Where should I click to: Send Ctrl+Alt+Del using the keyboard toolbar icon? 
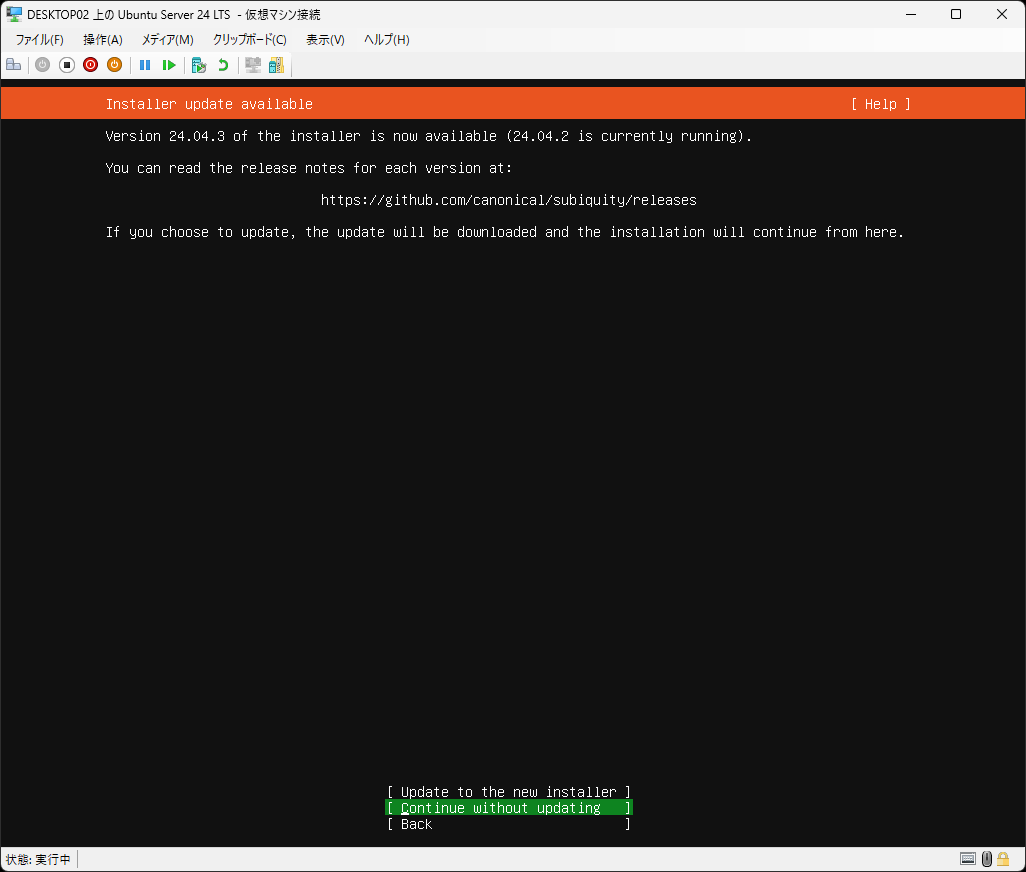click(x=14, y=65)
